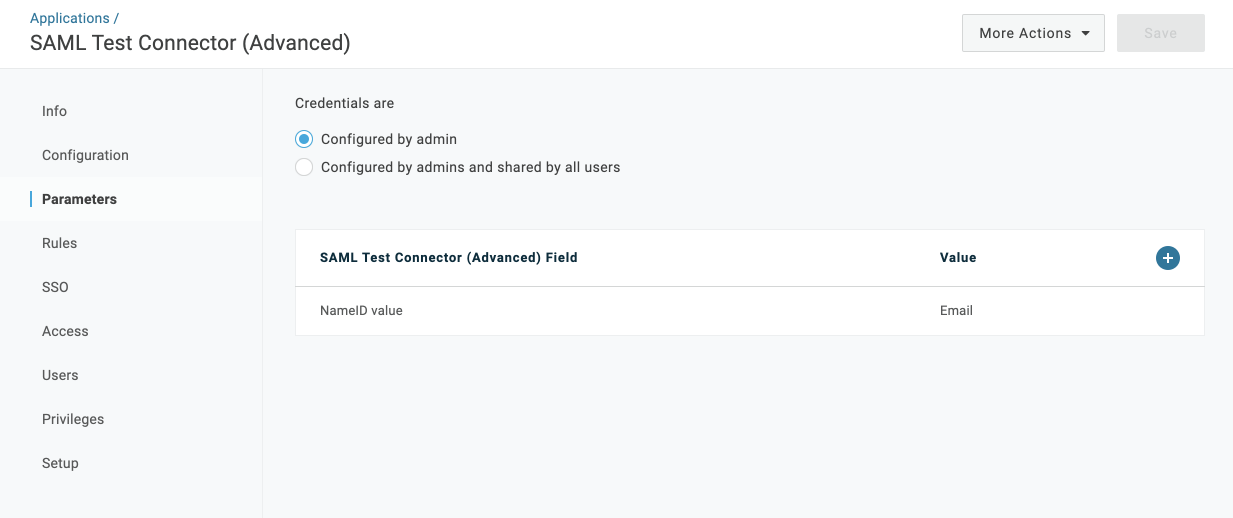Open the Info tab in sidebar
The width and height of the screenshot is (1233, 518).
click(x=55, y=111)
